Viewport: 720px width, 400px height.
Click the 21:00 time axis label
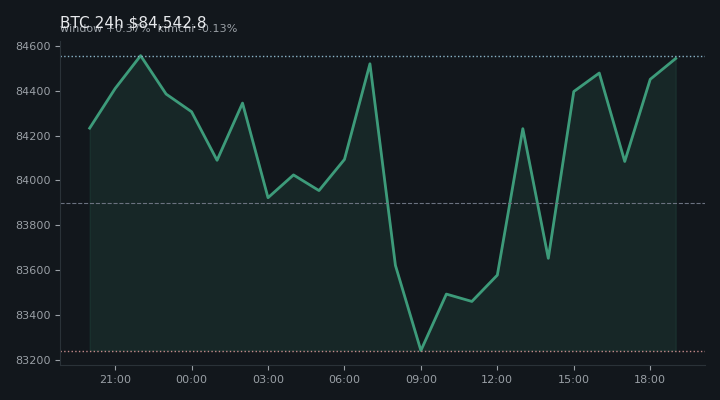(x=115, y=379)
